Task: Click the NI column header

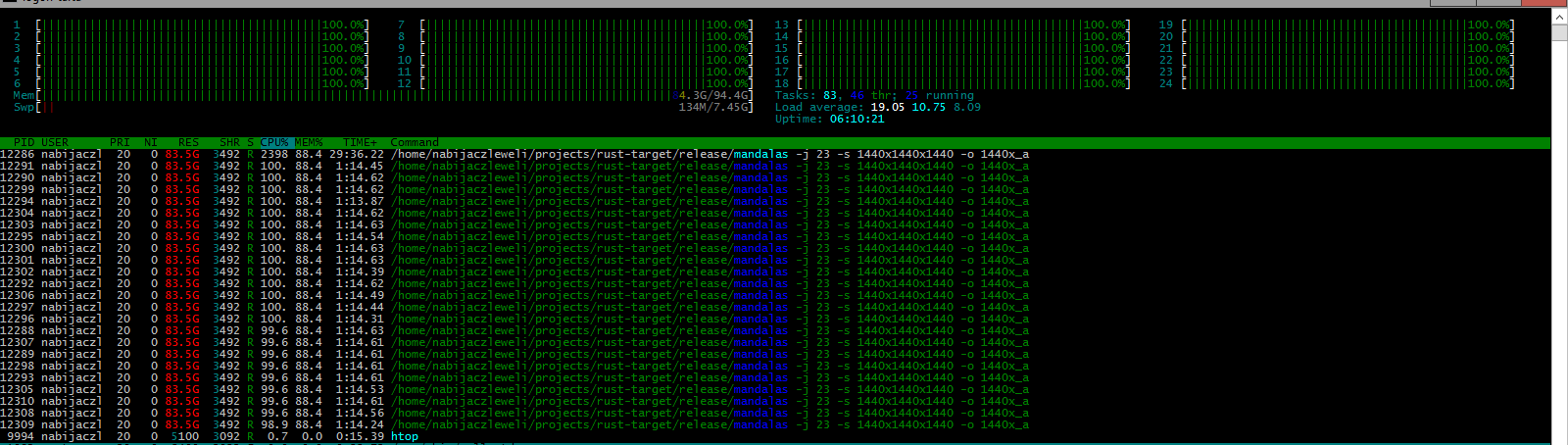Action: [151, 143]
